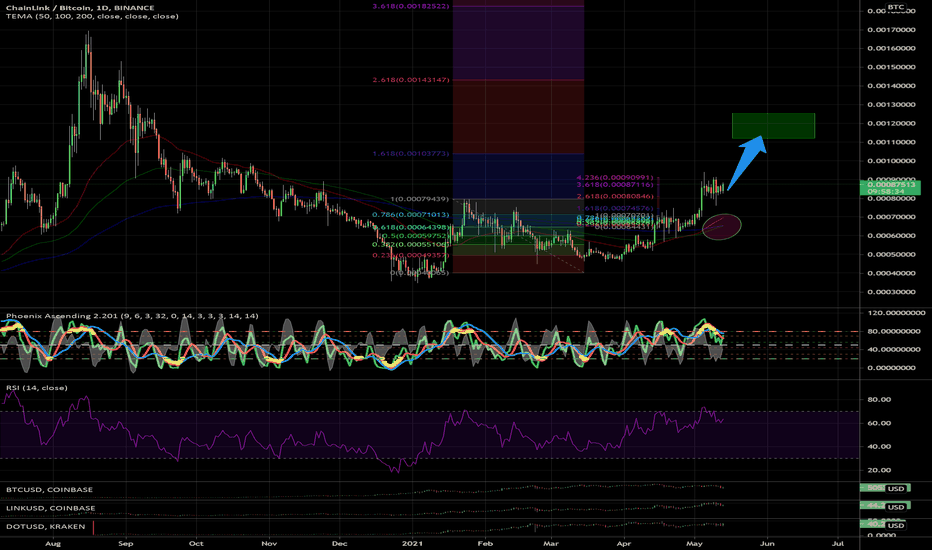Select the ellipse drawing near moving averages
The width and height of the screenshot is (932, 550).
click(722, 227)
